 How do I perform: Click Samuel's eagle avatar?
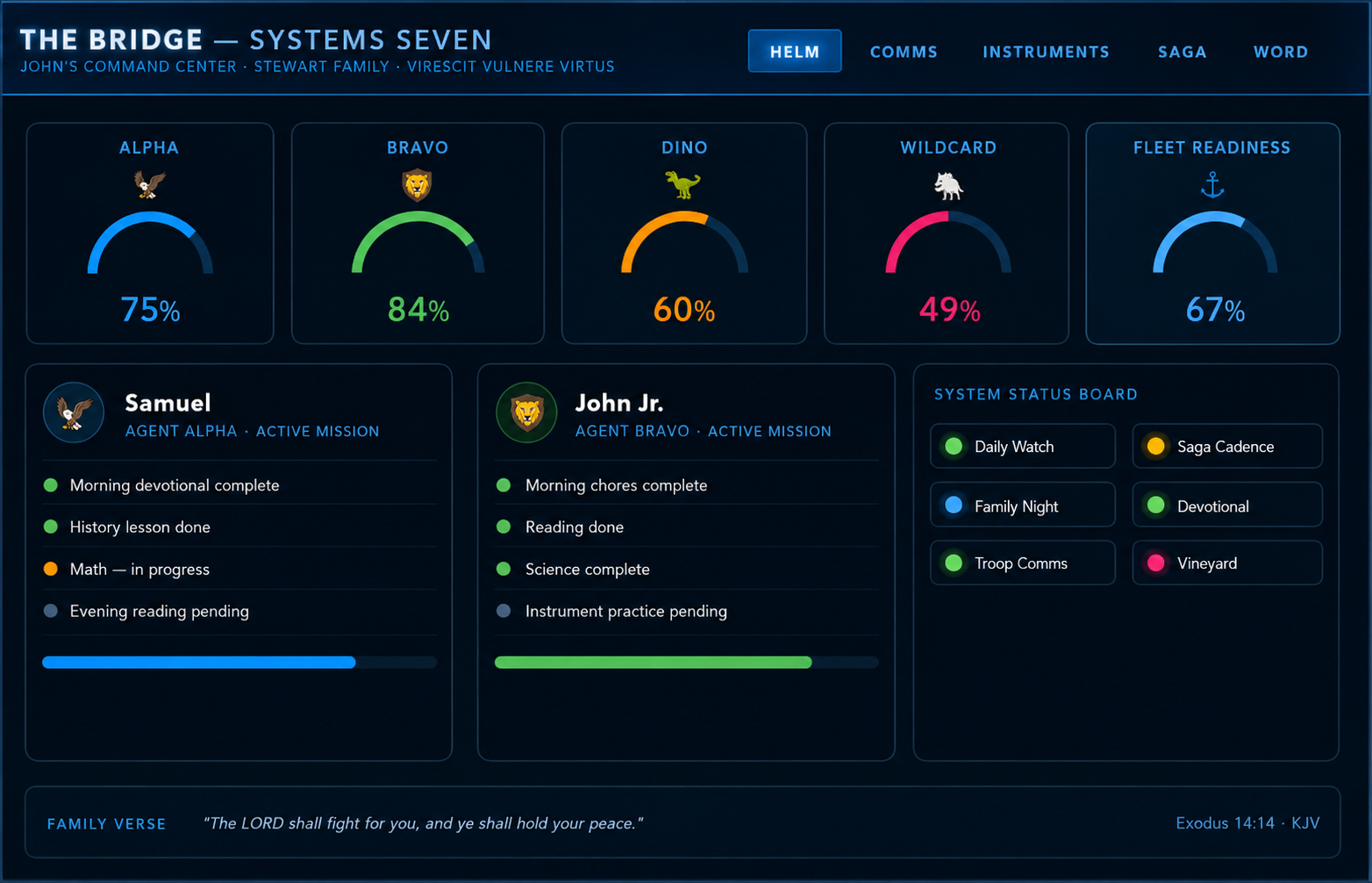(74, 413)
